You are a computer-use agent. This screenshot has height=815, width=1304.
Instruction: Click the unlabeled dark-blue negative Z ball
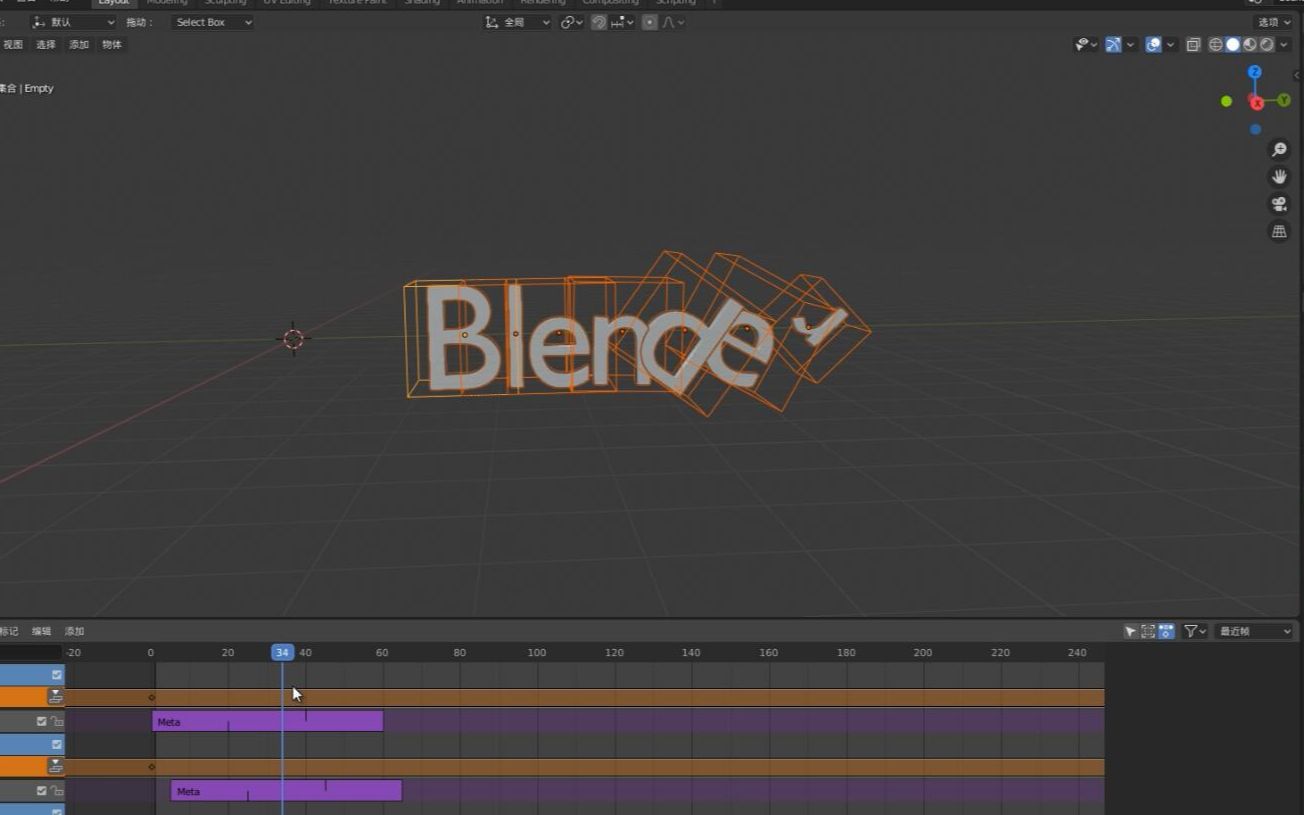coord(1256,129)
